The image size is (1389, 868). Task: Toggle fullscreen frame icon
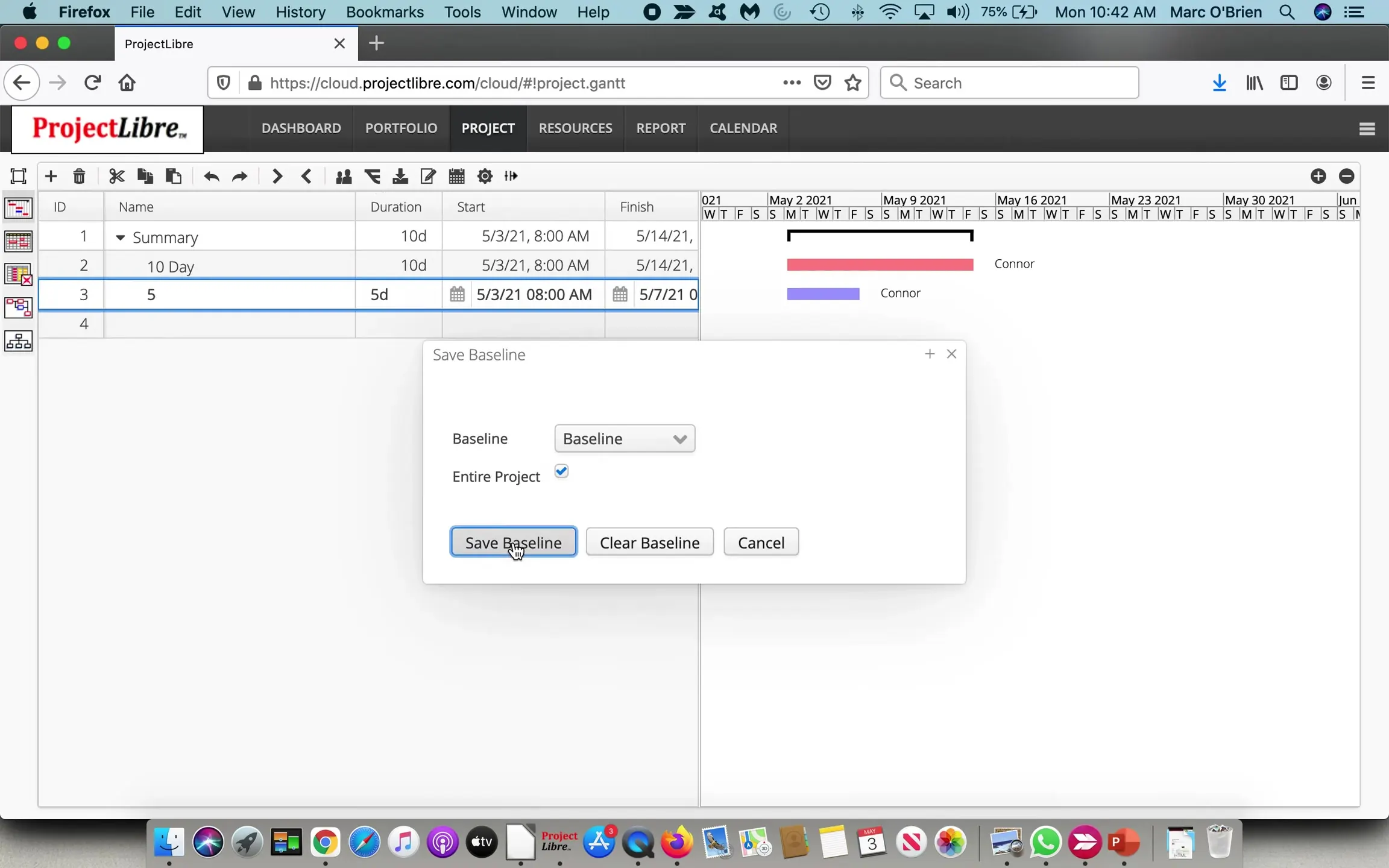click(x=18, y=176)
